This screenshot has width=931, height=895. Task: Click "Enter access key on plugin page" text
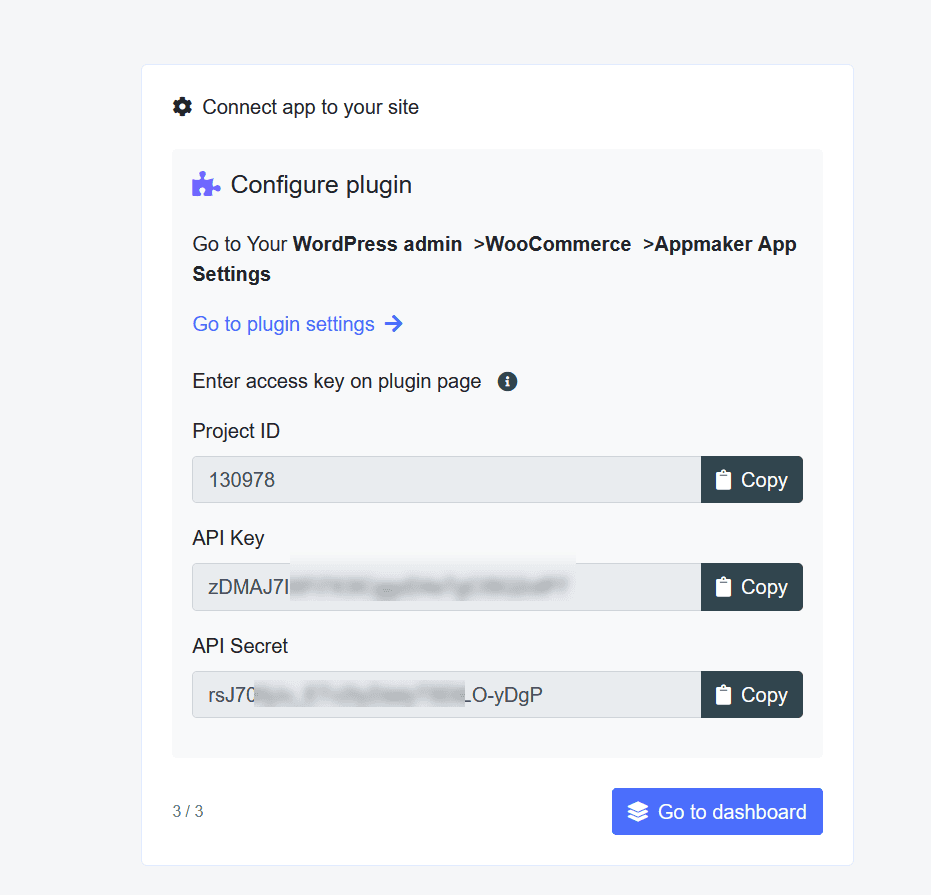point(337,381)
